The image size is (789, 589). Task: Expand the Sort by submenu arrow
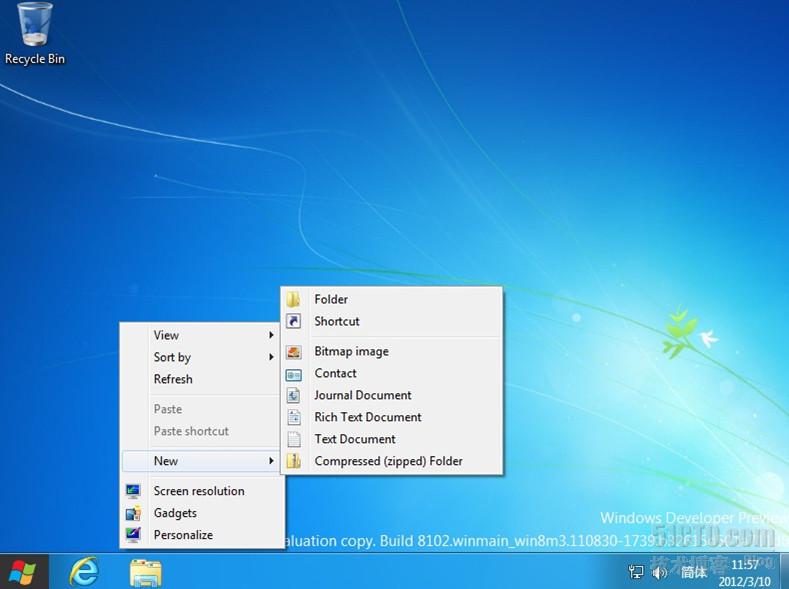coord(271,357)
